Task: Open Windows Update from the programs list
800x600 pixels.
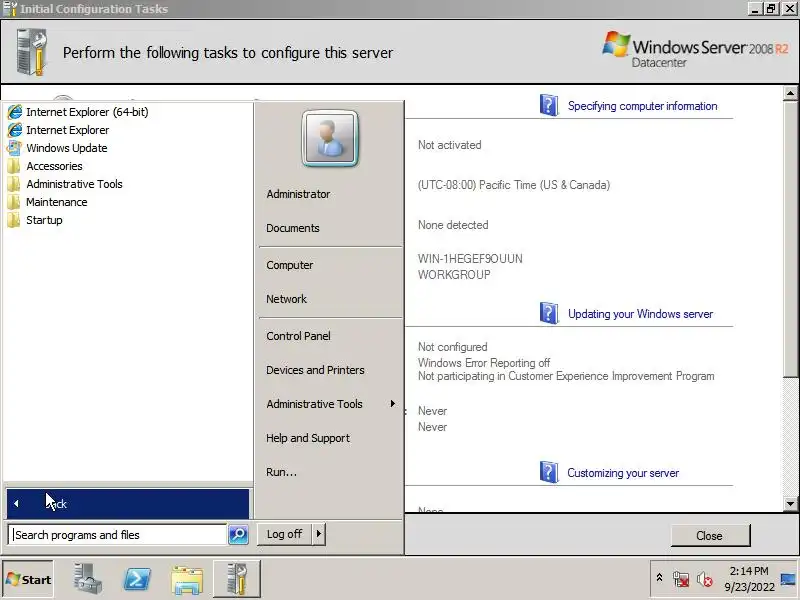Action: click(x=66, y=148)
